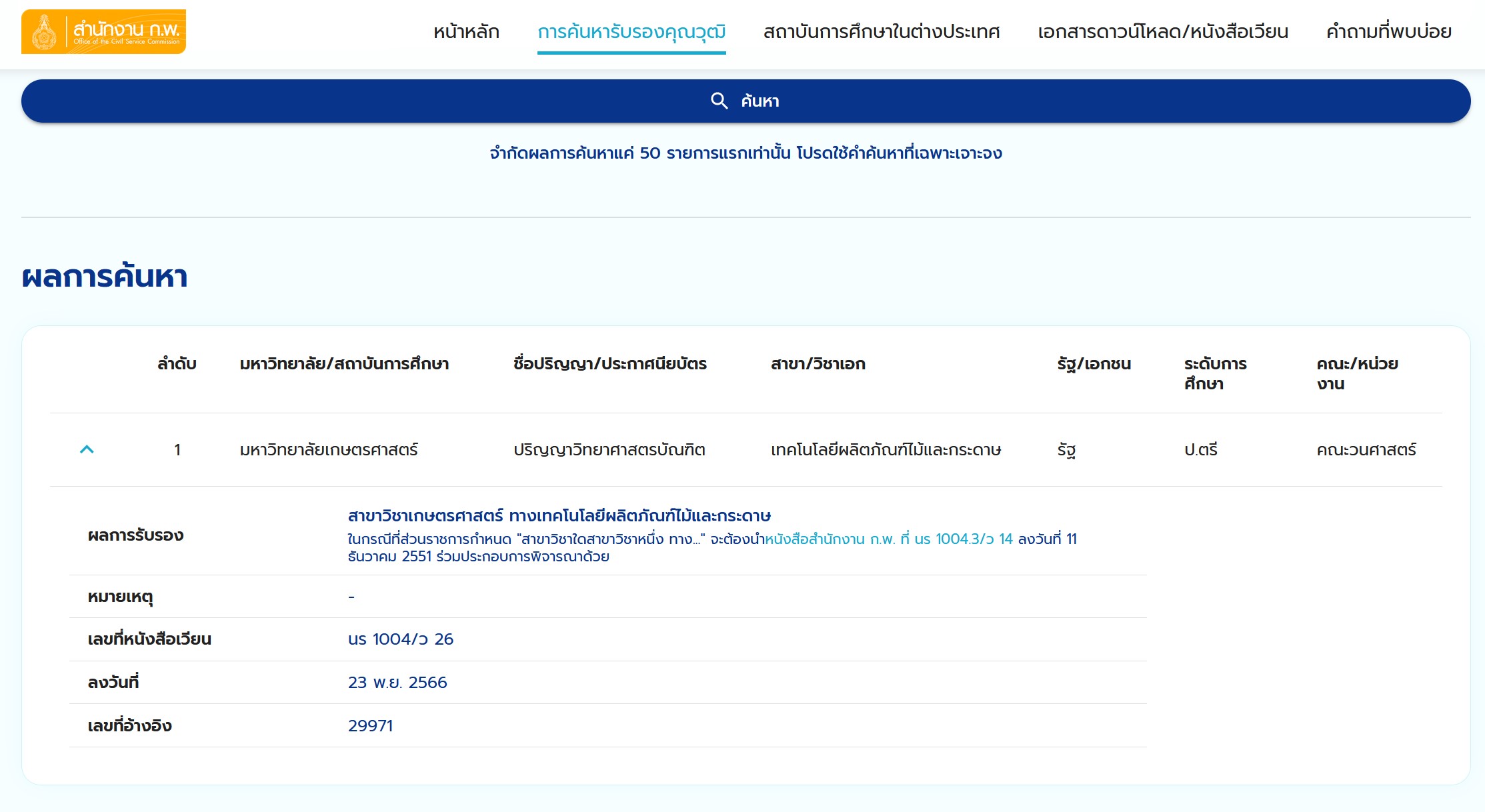Click the date 23 พ.ย. 2566
The height and width of the screenshot is (812, 1485).
(x=397, y=682)
